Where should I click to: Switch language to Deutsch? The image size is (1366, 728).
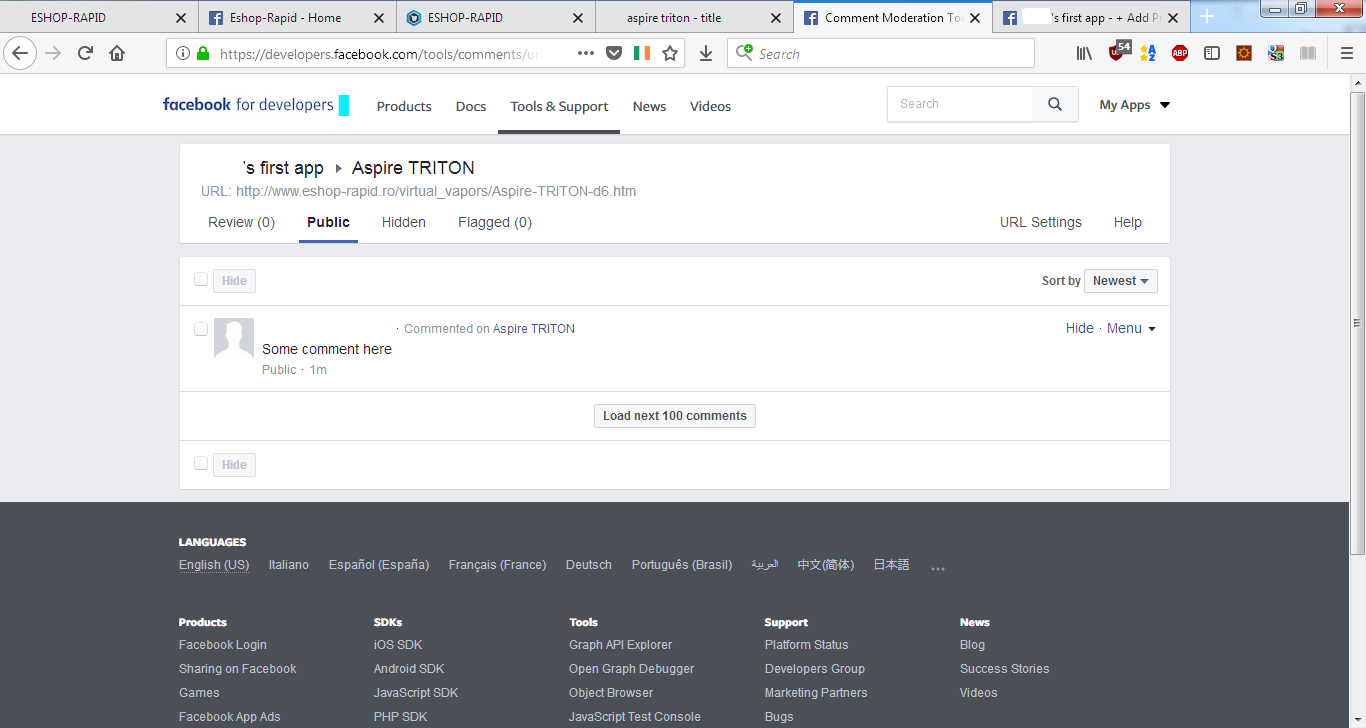589,565
